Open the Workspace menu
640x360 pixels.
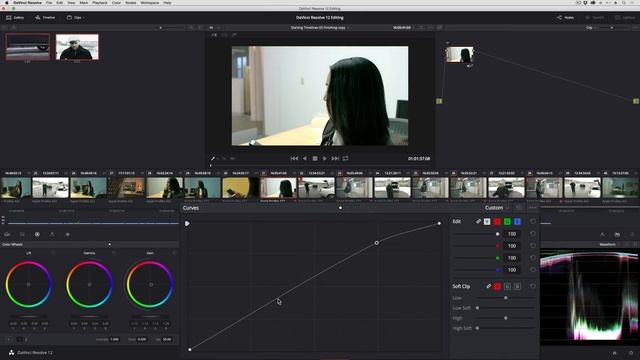click(x=150, y=2)
